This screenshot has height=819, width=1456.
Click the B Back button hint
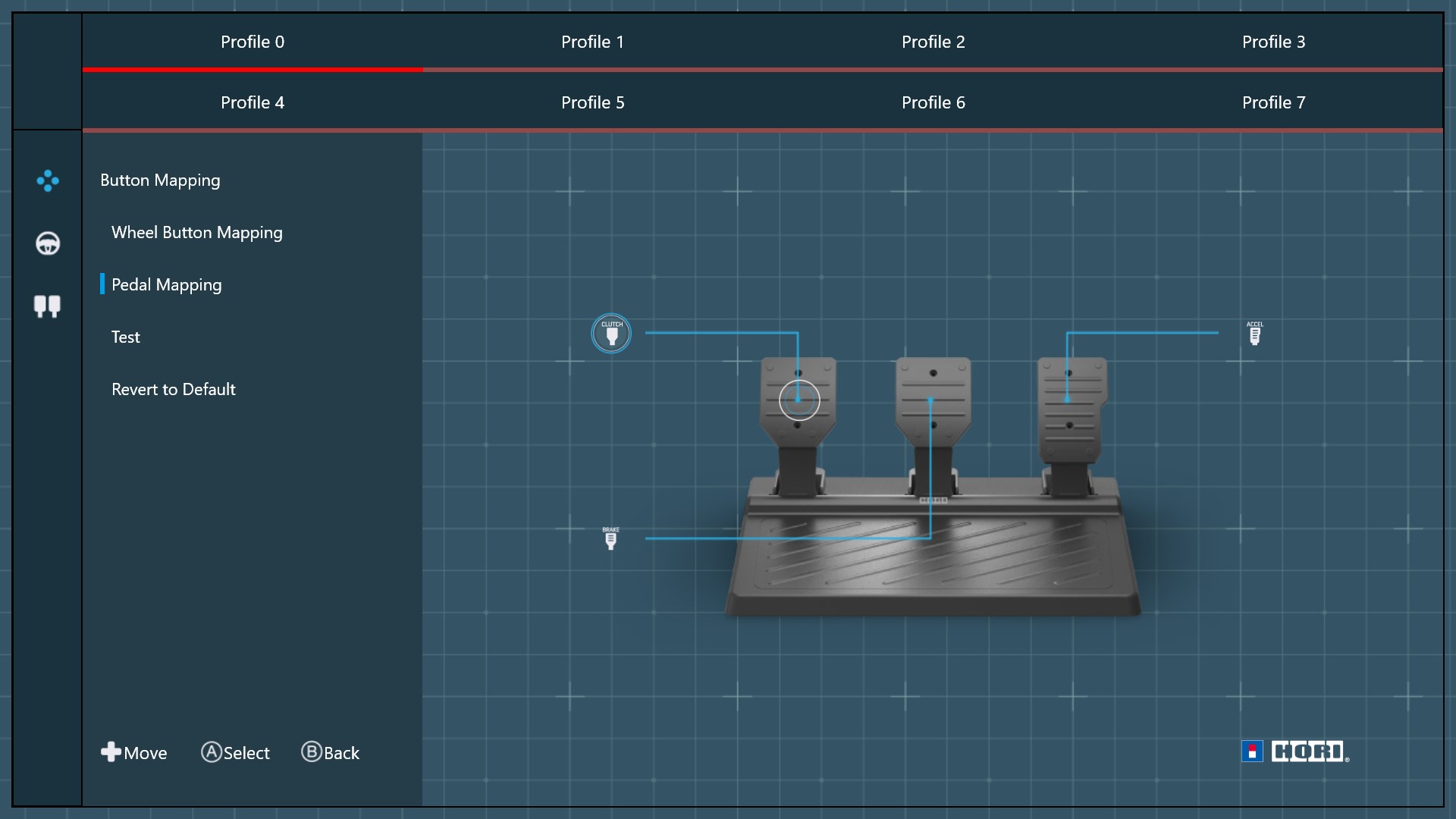[331, 752]
